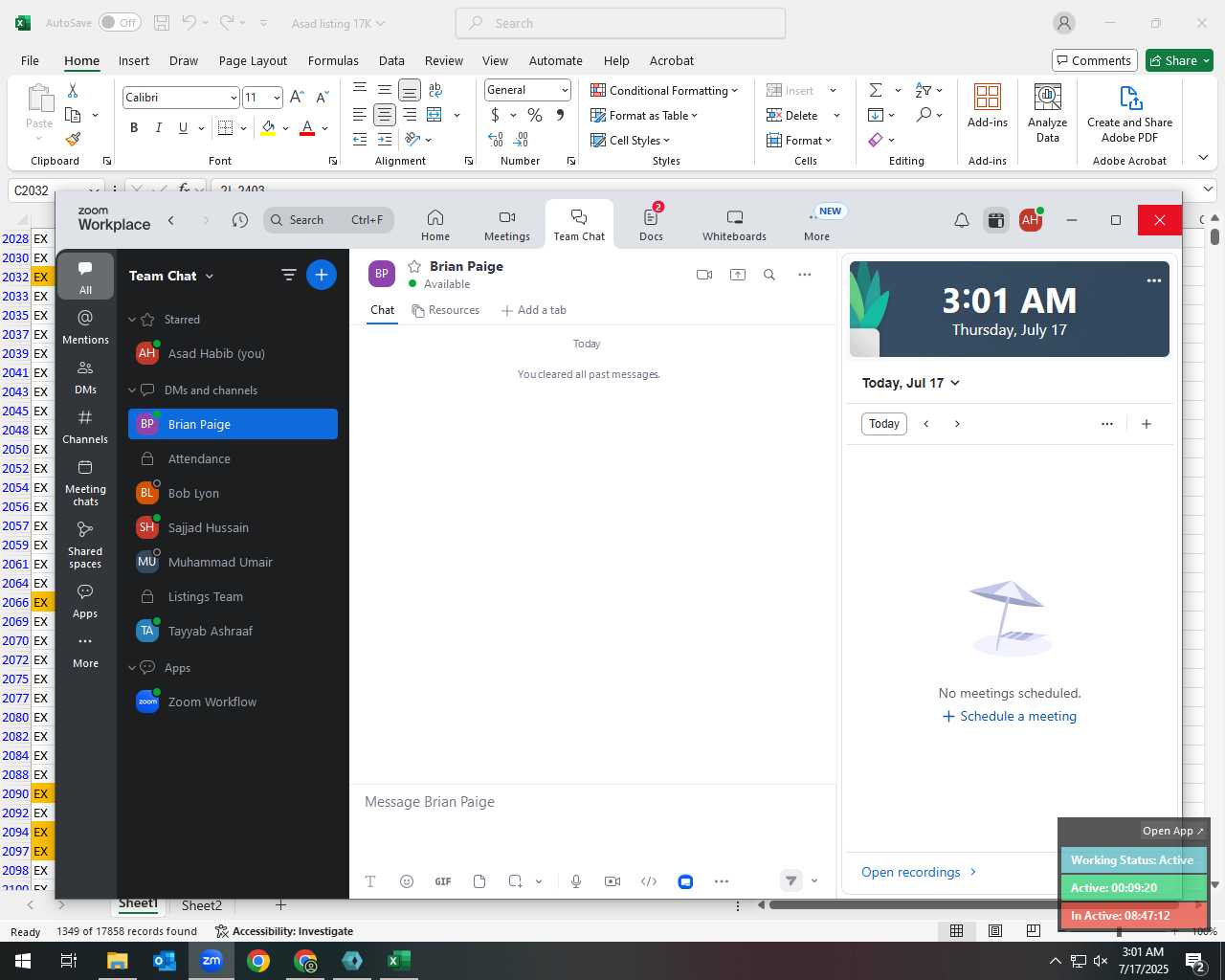1225x980 pixels.
Task: Collapse DMs and channels section
Action: [x=132, y=390]
